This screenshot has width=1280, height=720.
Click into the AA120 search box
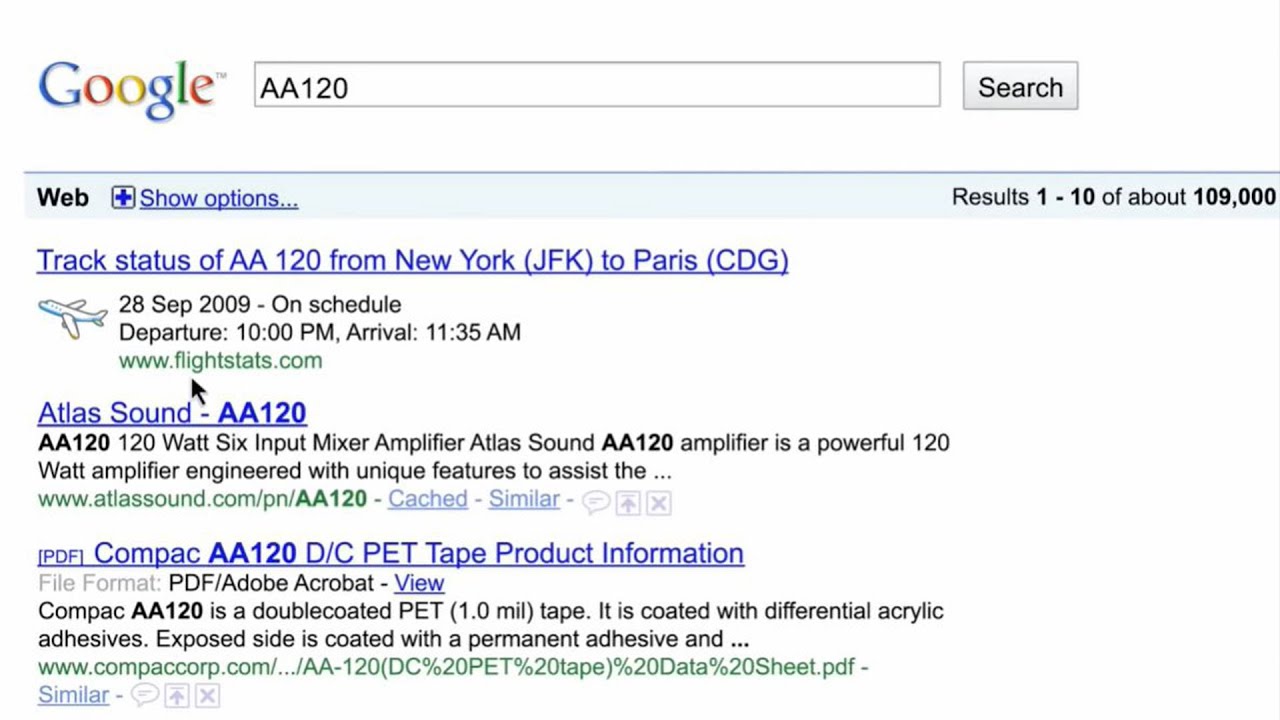tap(596, 87)
